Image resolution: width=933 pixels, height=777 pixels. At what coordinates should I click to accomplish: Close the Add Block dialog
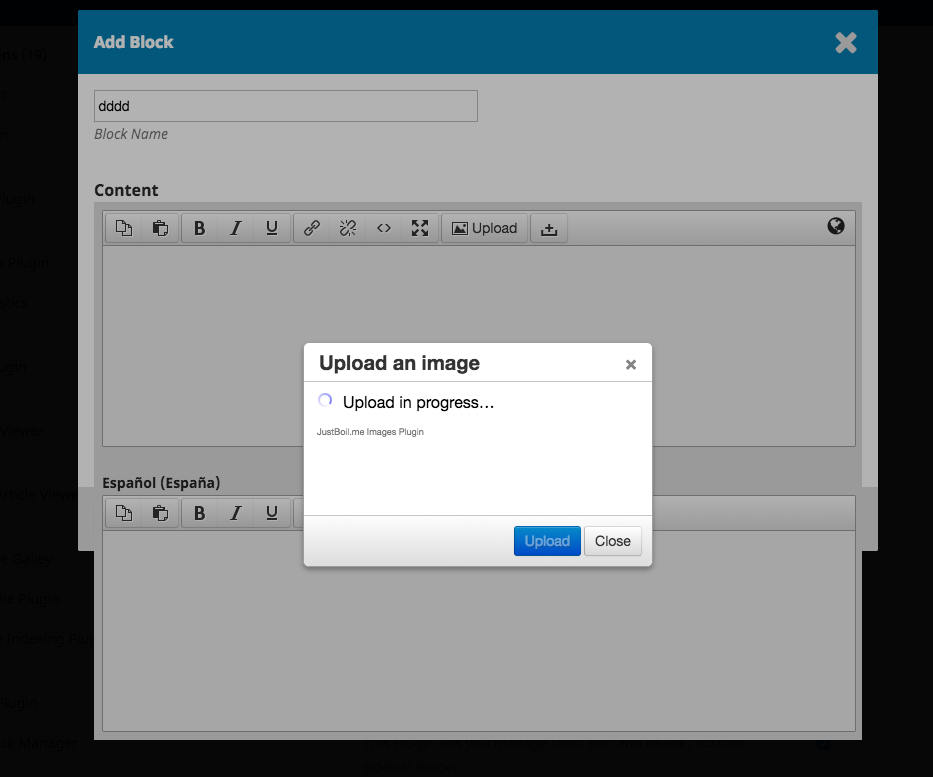pyautogui.click(x=845, y=42)
